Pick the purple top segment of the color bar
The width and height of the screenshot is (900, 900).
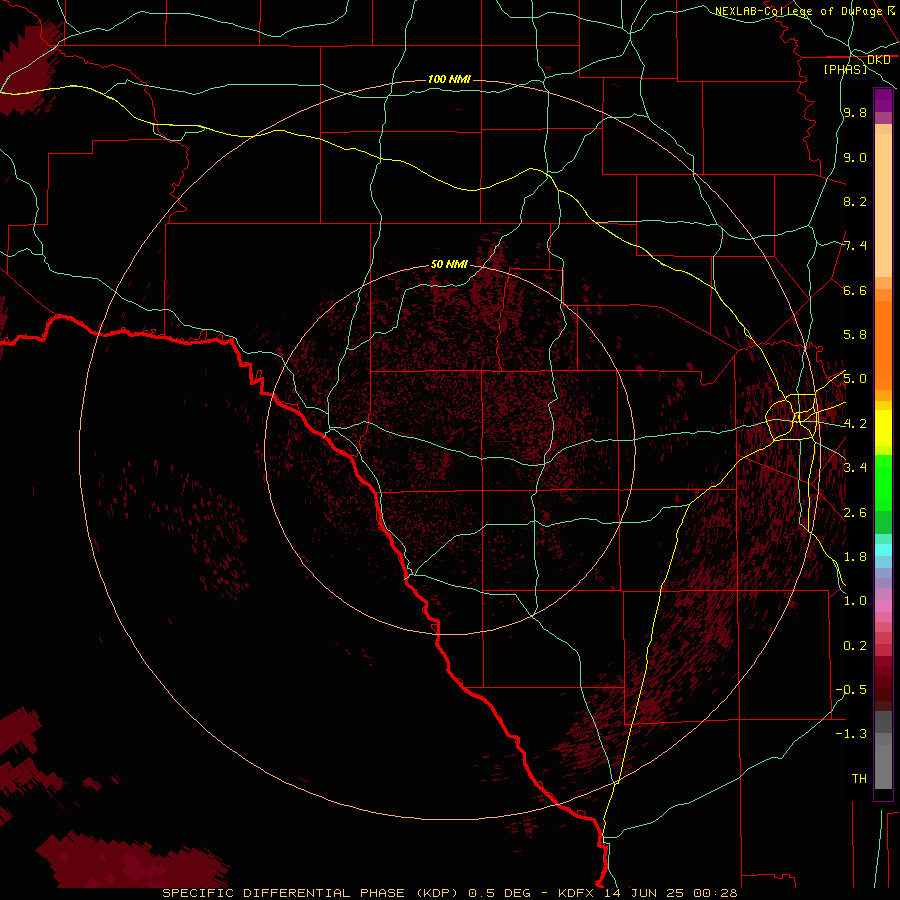[x=883, y=100]
